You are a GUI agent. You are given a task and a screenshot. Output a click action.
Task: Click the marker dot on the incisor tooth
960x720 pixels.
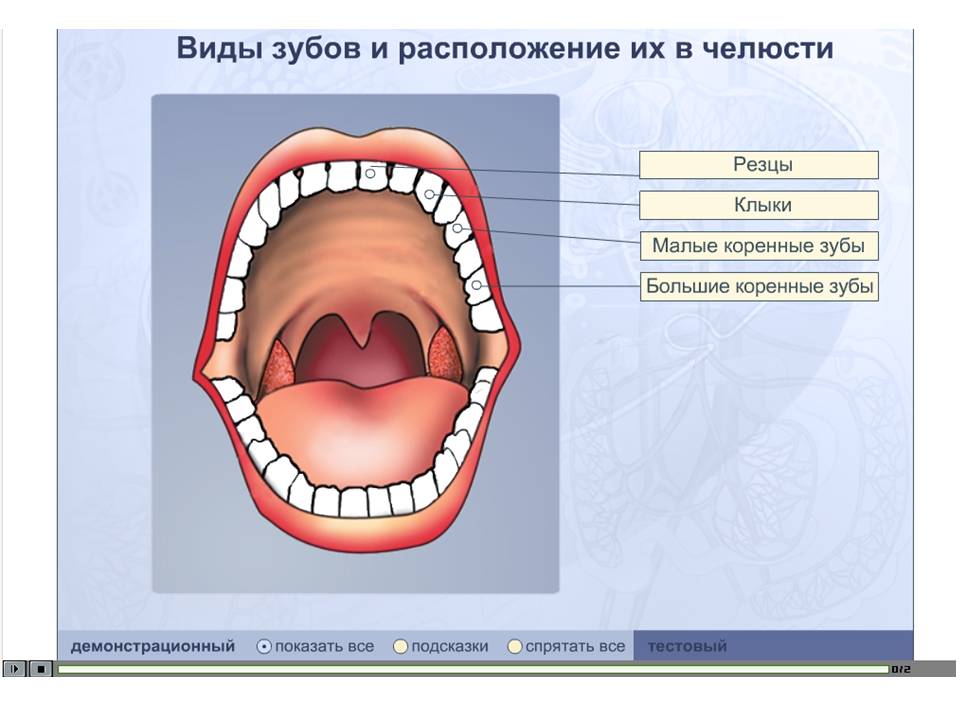pyautogui.click(x=370, y=174)
